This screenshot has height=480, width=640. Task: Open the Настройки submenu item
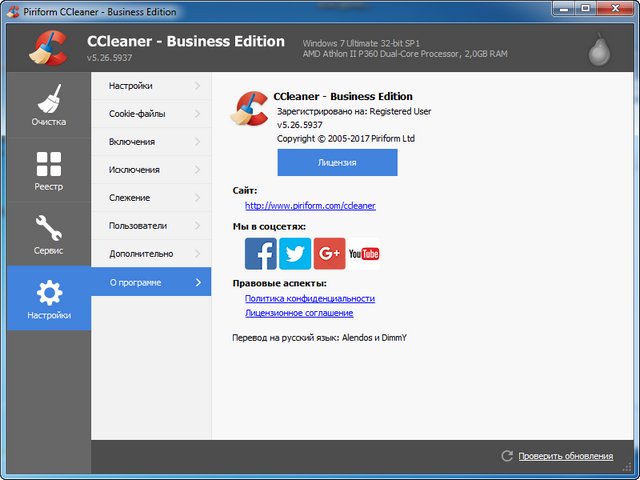(151, 86)
